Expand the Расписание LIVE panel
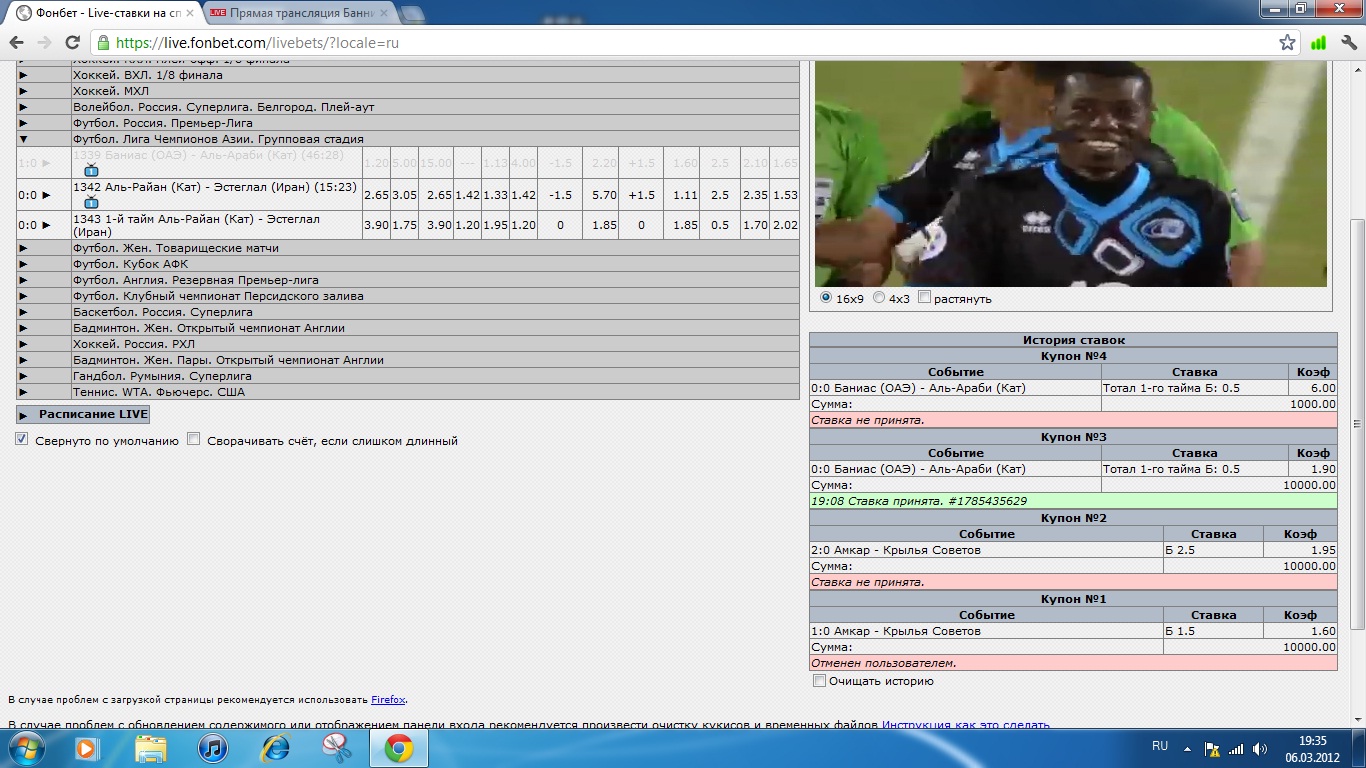The image size is (1366, 768). pos(83,414)
